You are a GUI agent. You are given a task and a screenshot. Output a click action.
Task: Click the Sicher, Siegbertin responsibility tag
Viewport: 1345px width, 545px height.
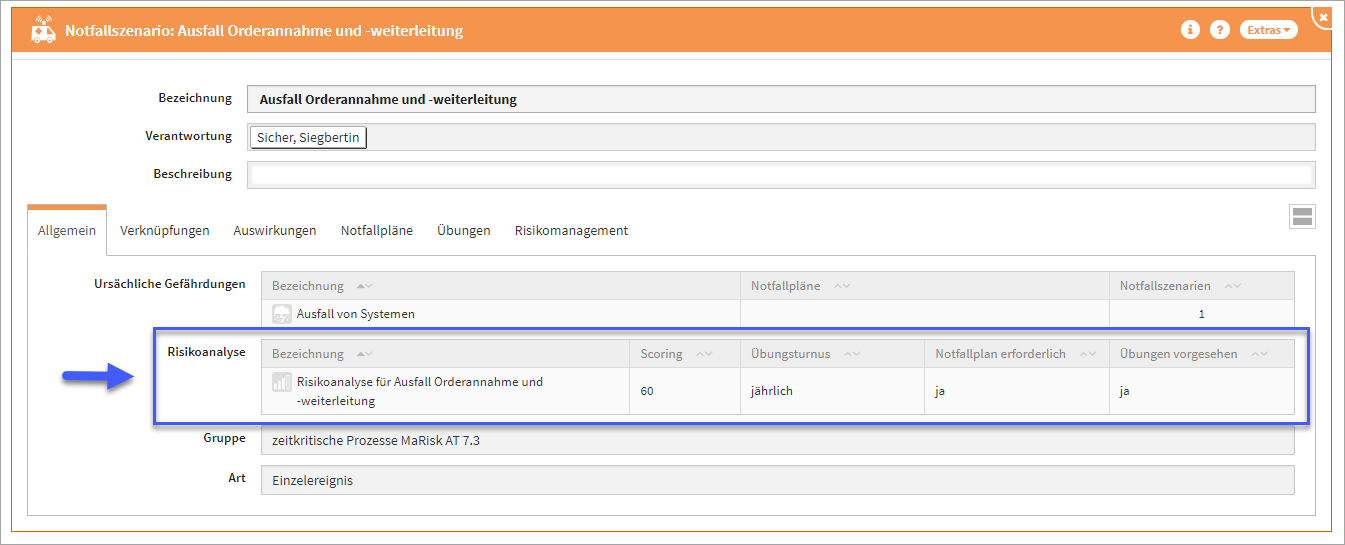click(x=308, y=137)
